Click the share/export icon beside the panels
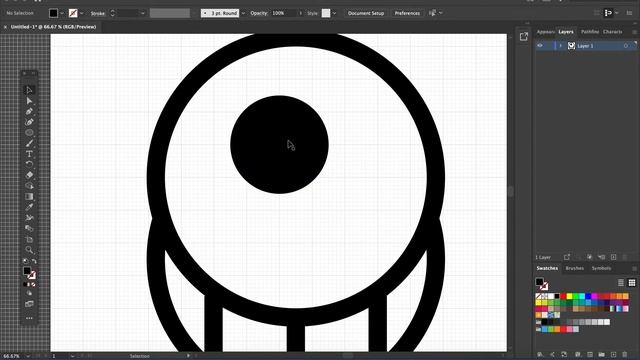Viewport: 640px width, 360px height. coord(524,37)
